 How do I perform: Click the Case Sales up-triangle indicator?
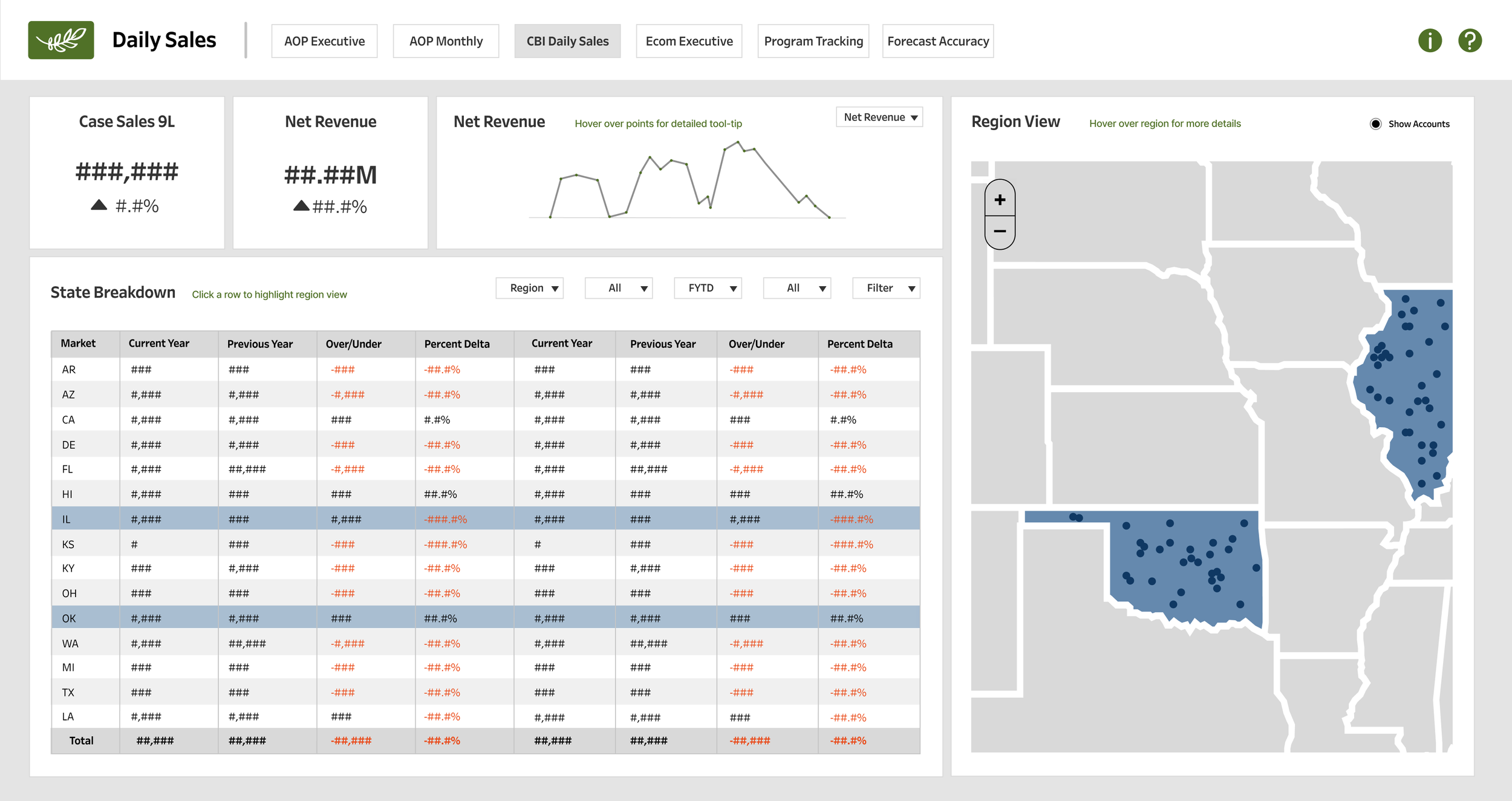pyautogui.click(x=99, y=205)
